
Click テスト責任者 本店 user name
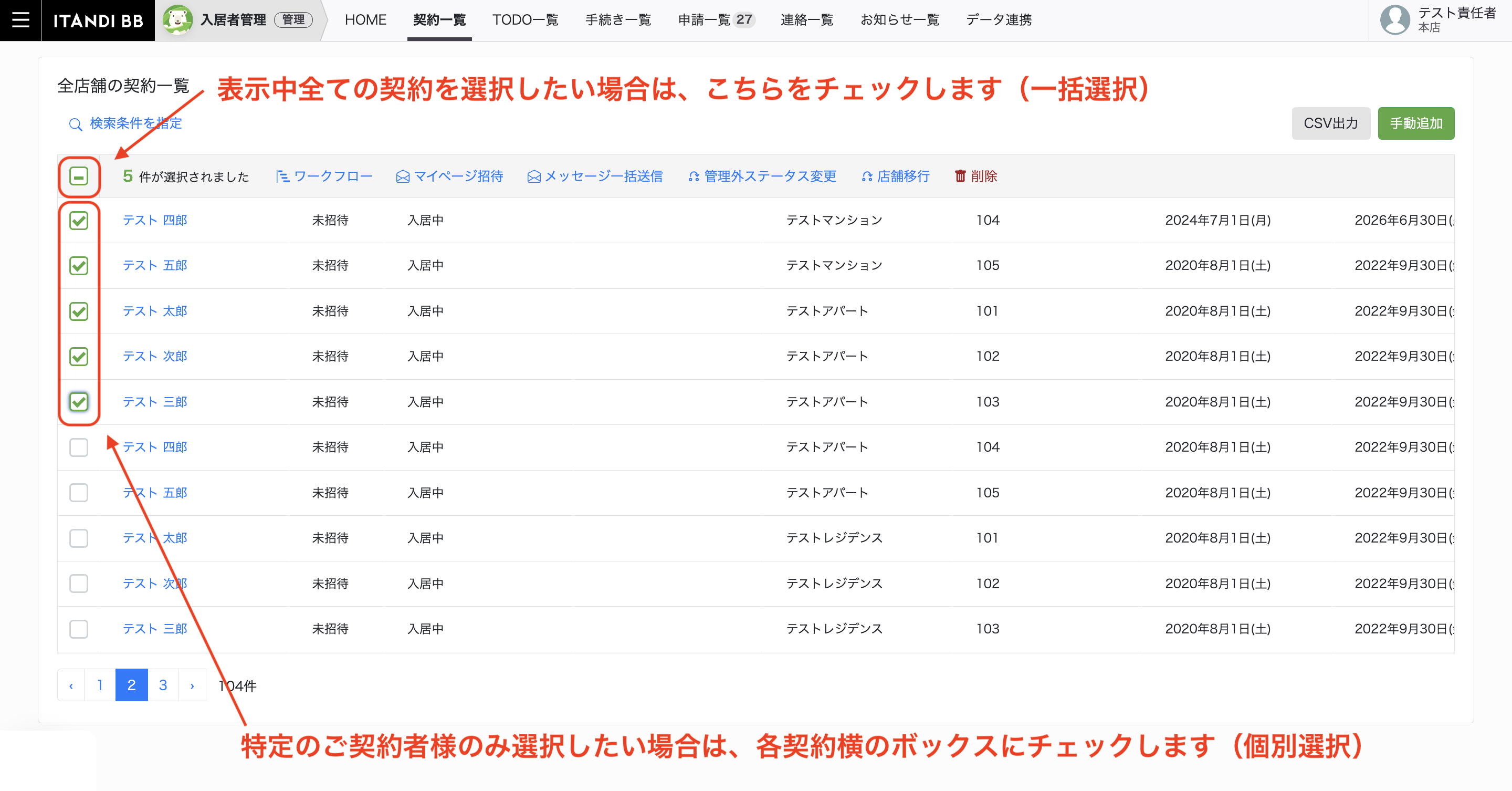pyautogui.click(x=1456, y=20)
